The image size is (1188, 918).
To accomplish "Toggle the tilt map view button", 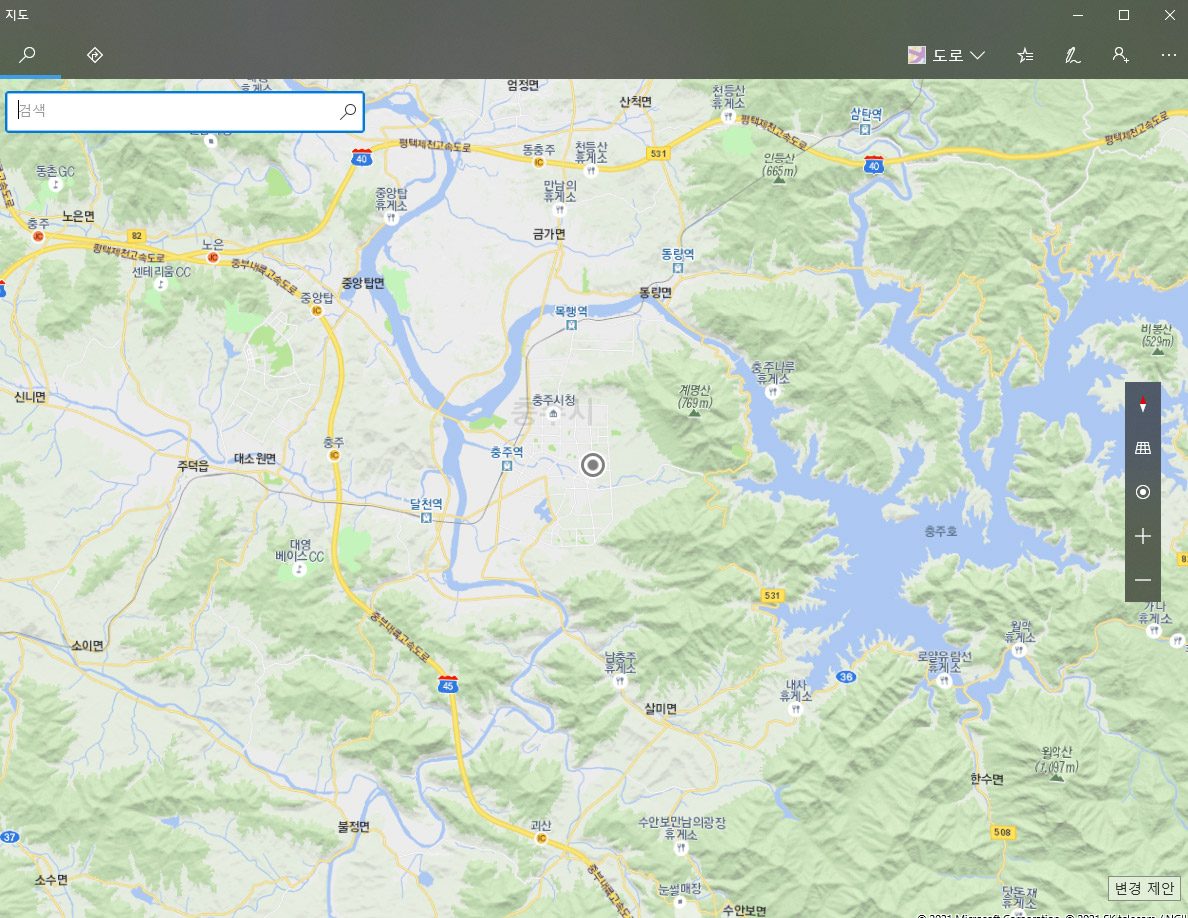I will point(1143,448).
